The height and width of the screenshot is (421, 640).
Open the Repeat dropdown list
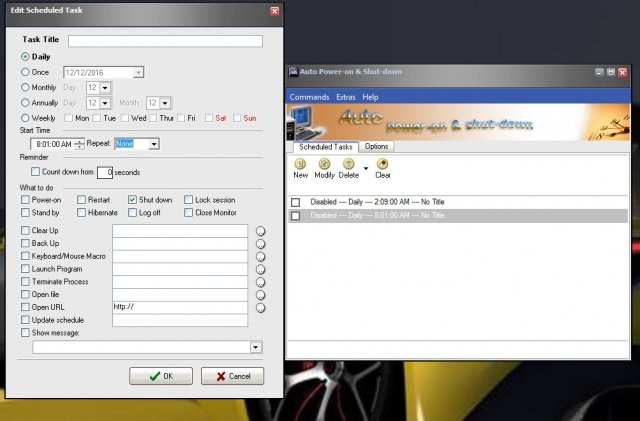153,144
